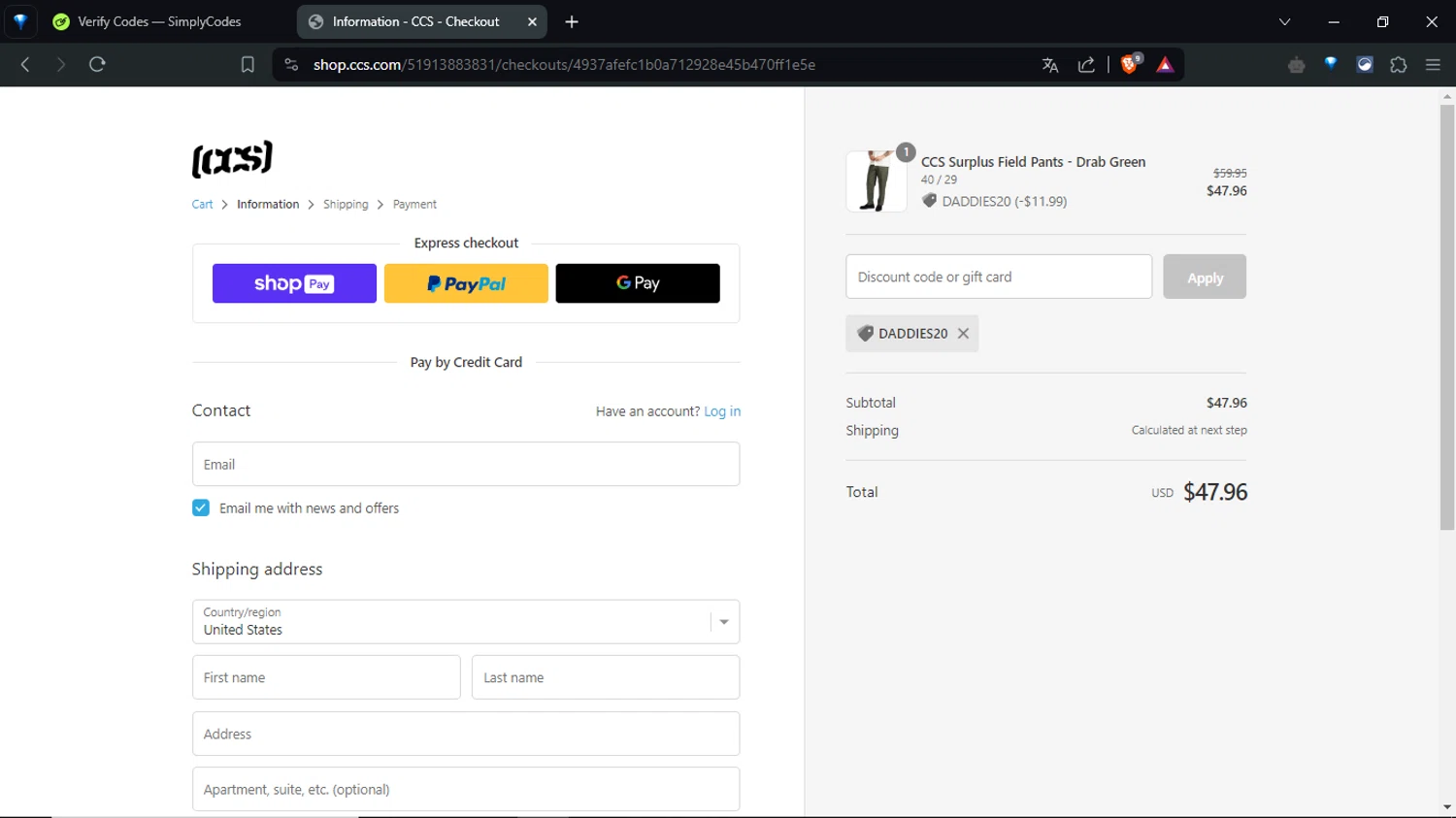Pay with Shop Pay express checkout

click(x=294, y=283)
